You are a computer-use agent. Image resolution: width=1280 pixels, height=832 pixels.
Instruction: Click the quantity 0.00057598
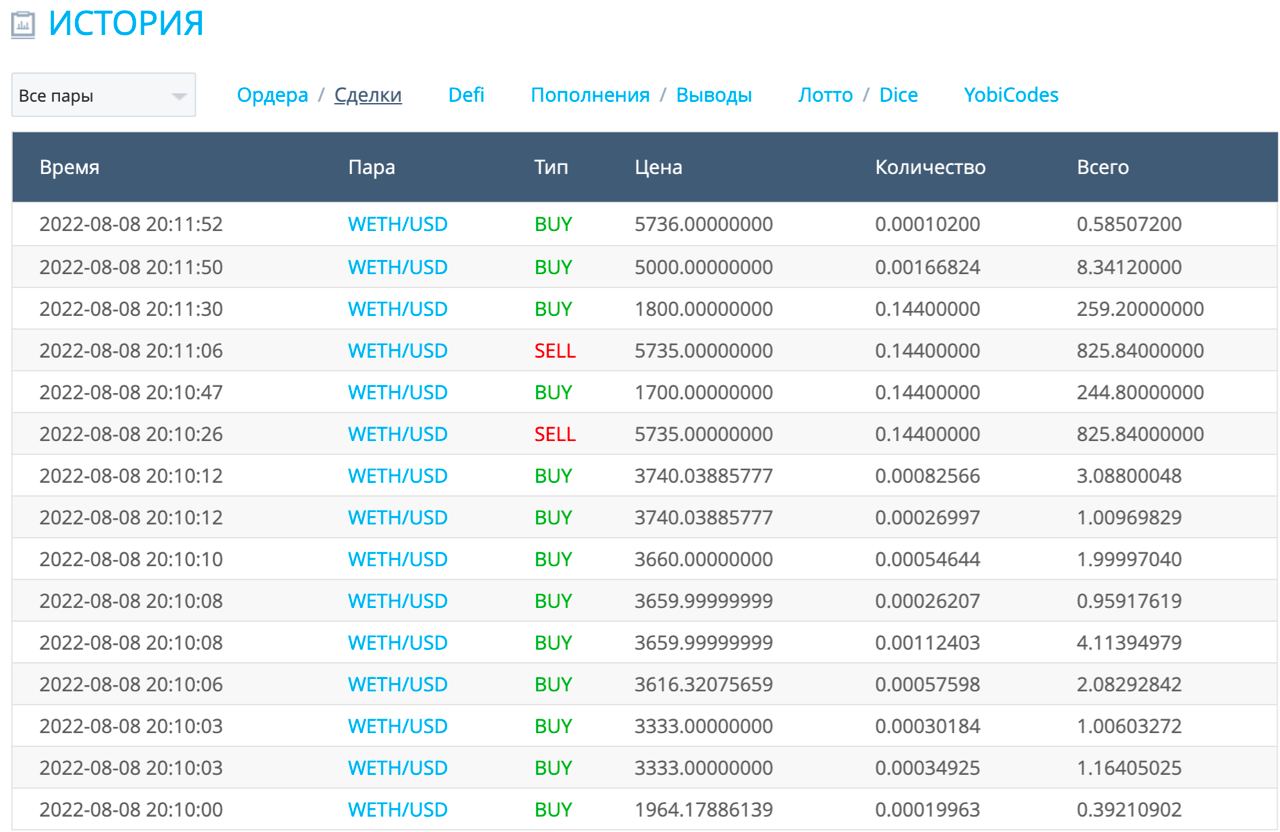tap(927, 684)
